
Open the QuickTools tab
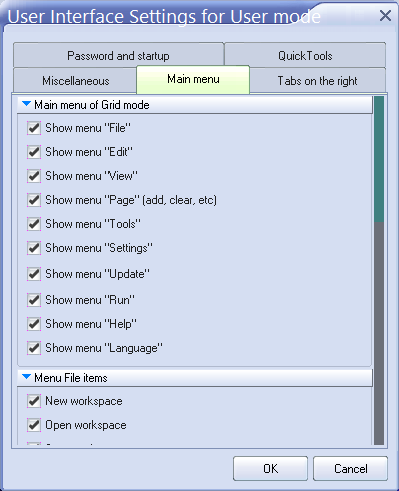click(305, 55)
